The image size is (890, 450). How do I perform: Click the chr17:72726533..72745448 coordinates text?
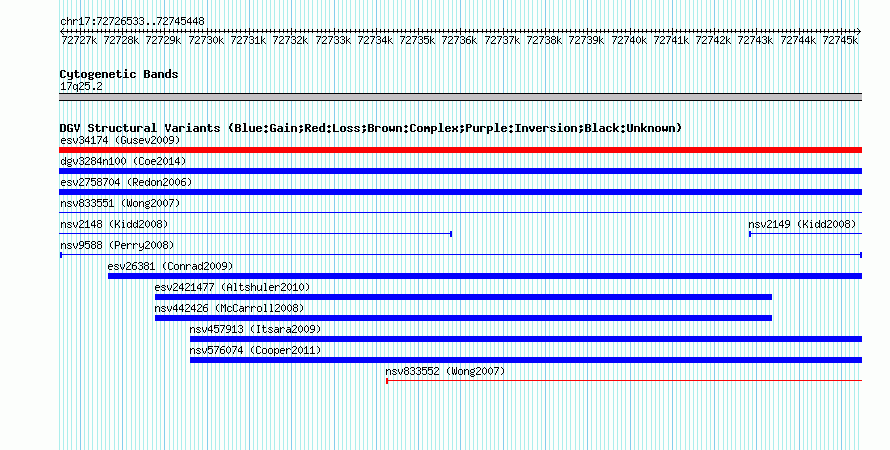pos(132,21)
